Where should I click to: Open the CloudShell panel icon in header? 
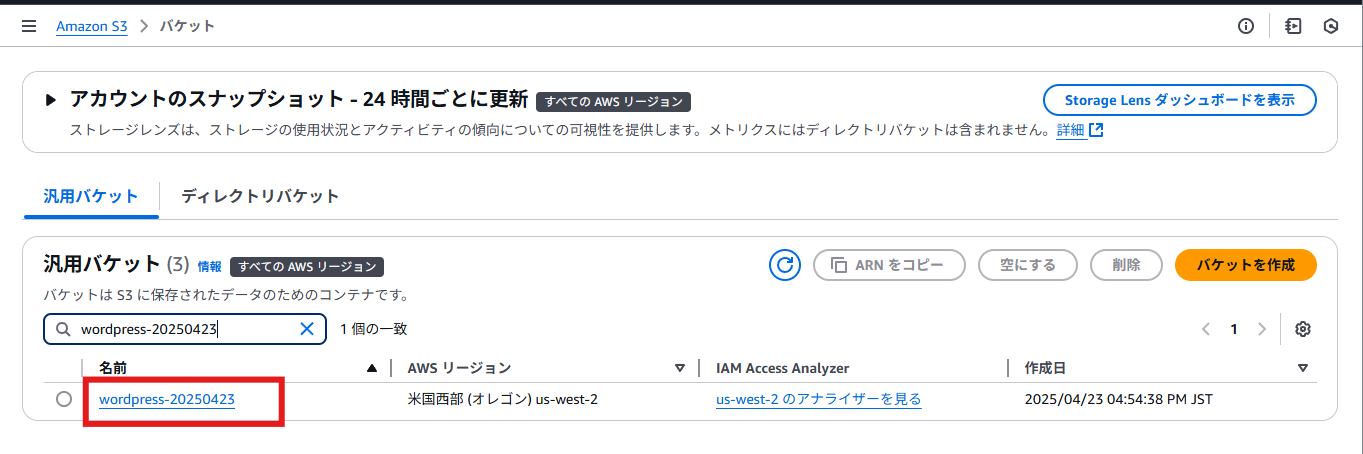point(1293,27)
